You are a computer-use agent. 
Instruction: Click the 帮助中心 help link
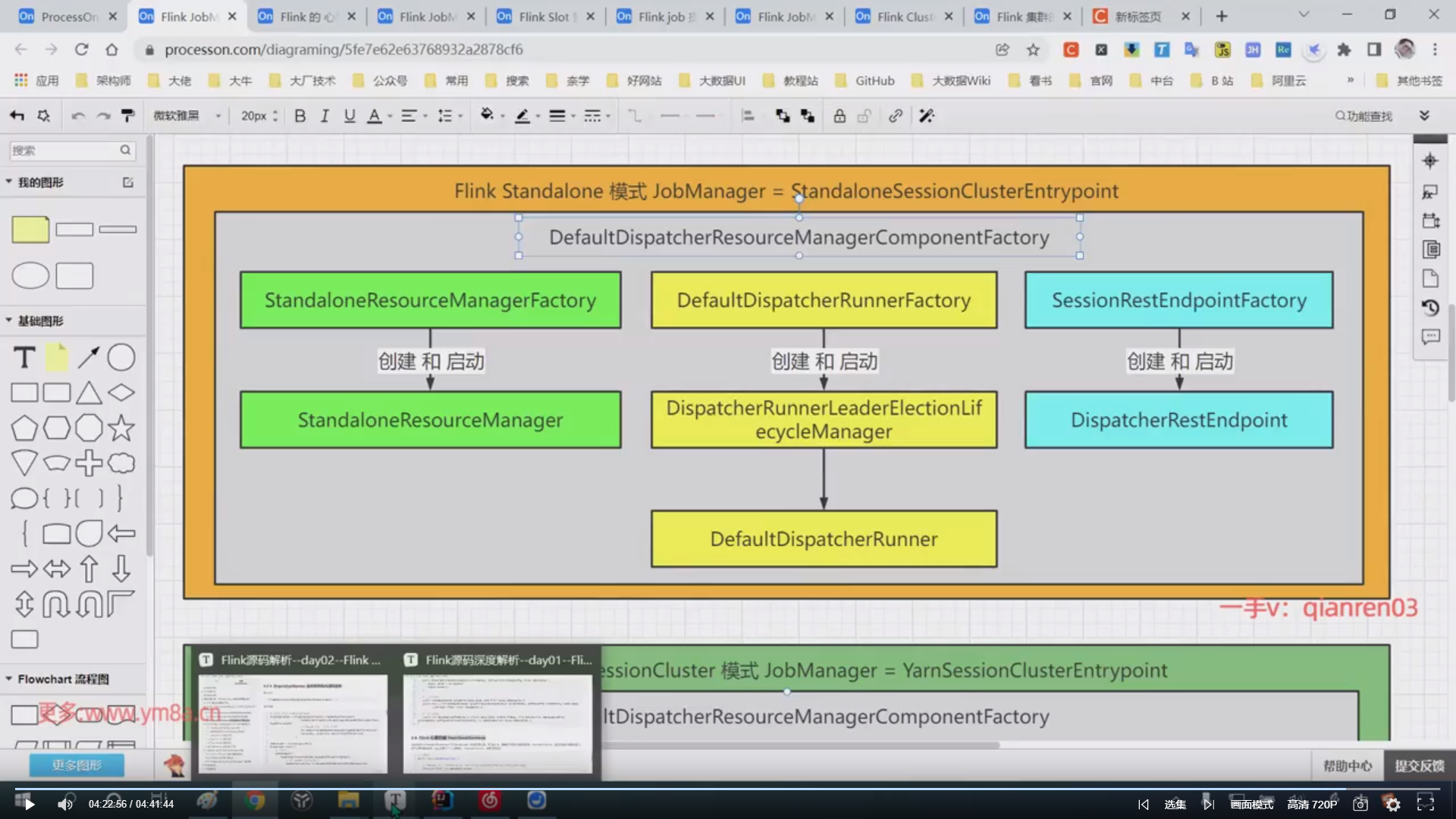click(x=1347, y=766)
